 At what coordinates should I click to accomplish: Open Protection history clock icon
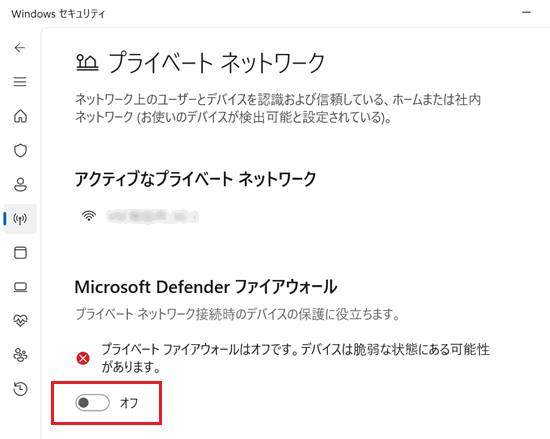[20, 389]
